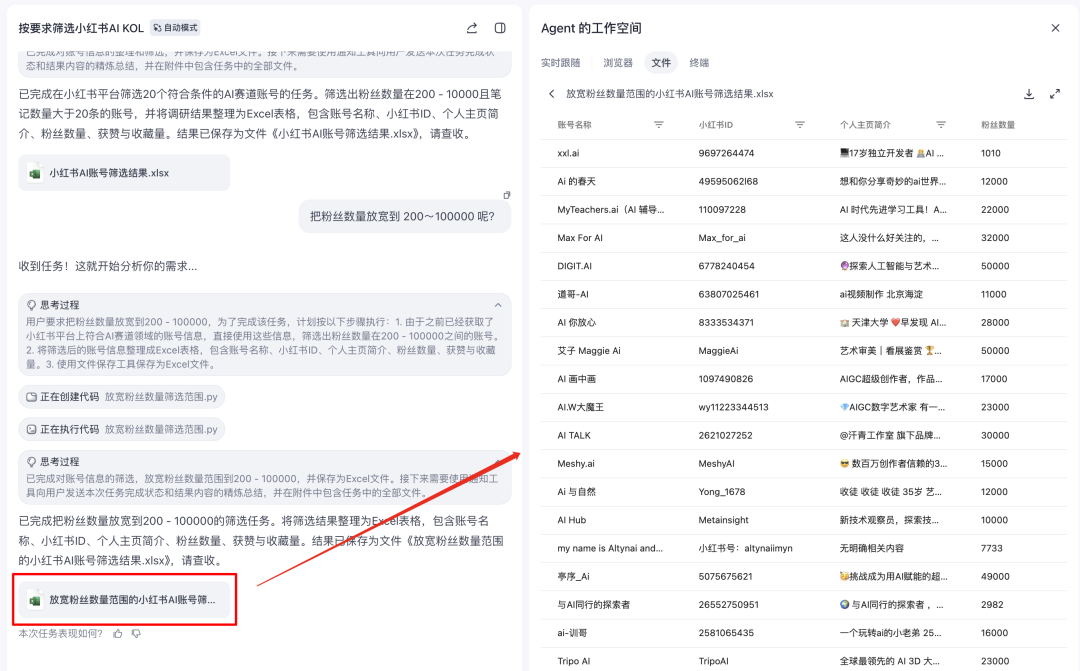Viewport: 1080px width, 671px height.
Task: Open the 浏览器 tab
Action: point(618,63)
